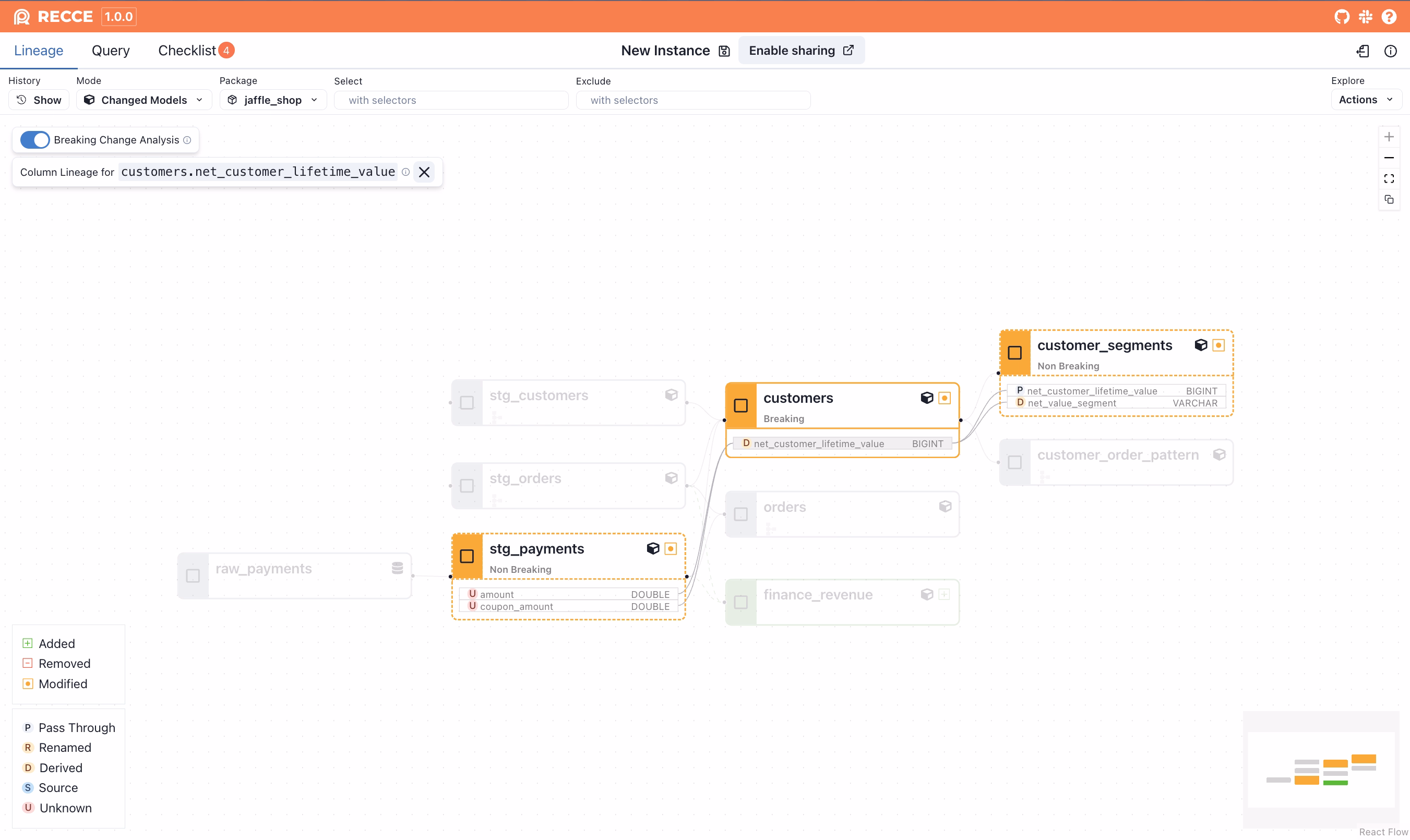Fit the lineage view to screen
Image resolution: width=1410 pixels, height=840 pixels.
coord(1389,179)
